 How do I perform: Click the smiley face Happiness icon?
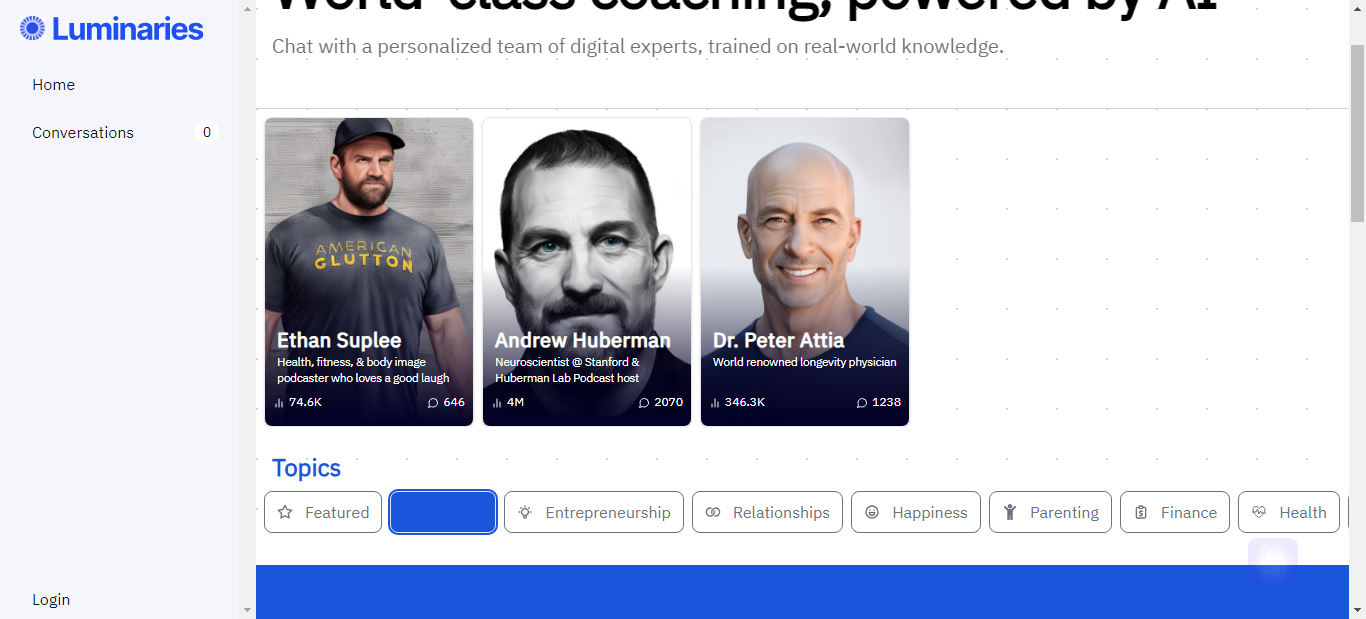coord(872,512)
